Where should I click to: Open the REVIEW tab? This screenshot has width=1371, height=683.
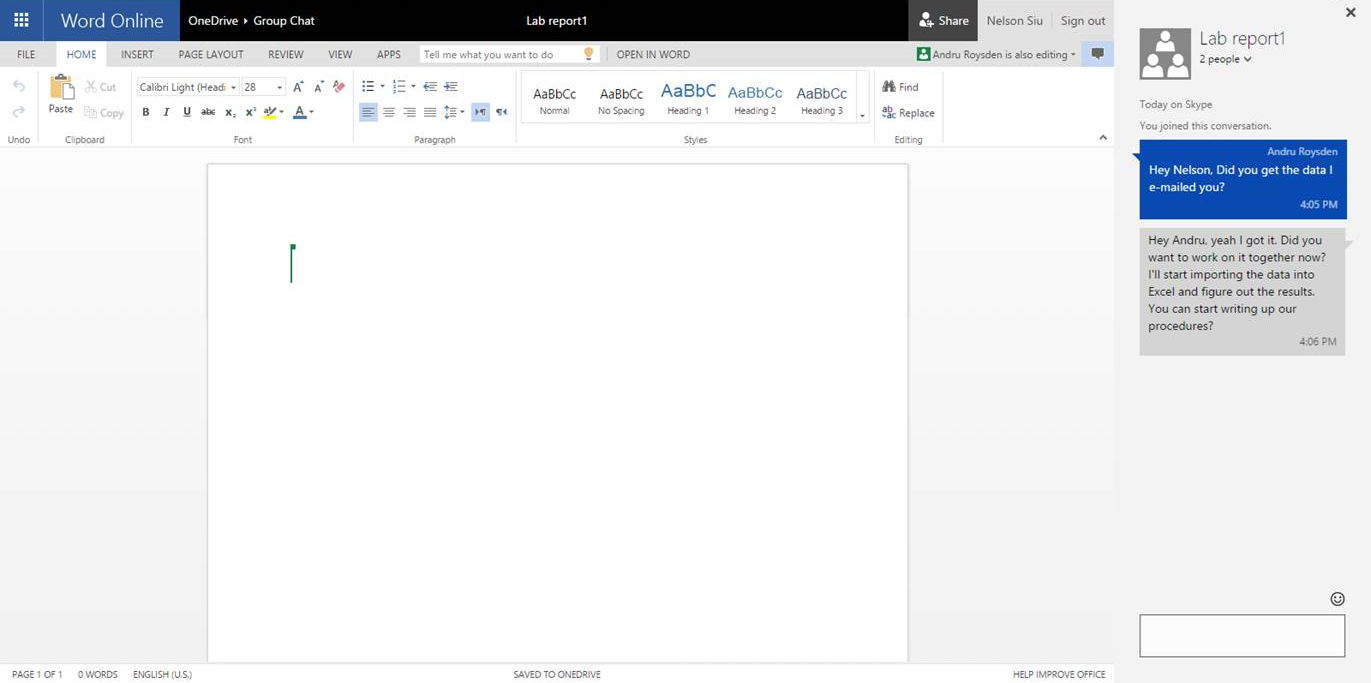coord(285,54)
